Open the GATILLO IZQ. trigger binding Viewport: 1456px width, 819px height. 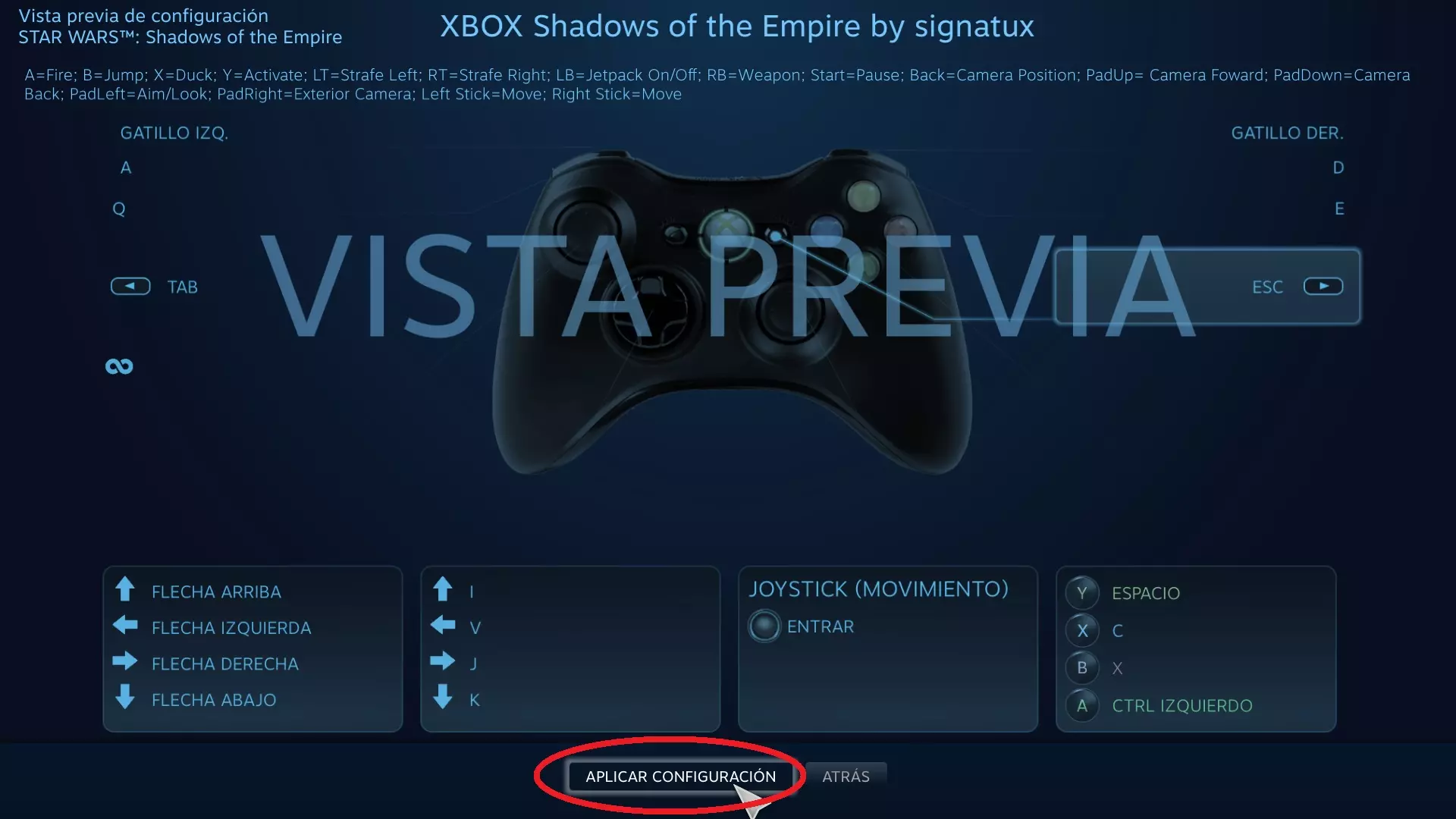(x=174, y=133)
